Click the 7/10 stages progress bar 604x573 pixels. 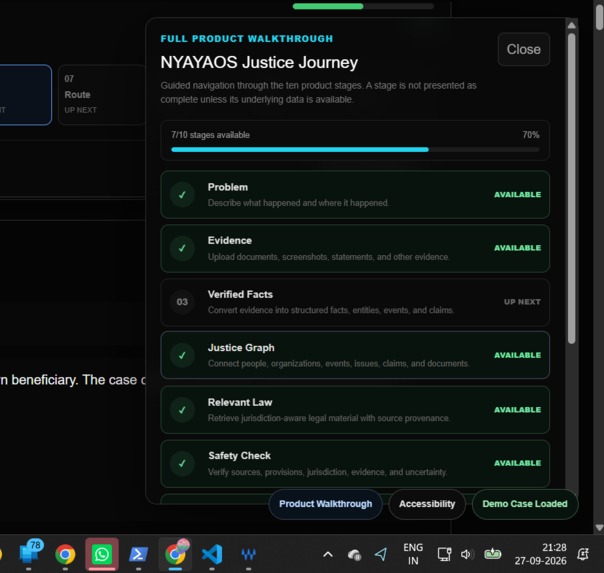[x=355, y=149]
